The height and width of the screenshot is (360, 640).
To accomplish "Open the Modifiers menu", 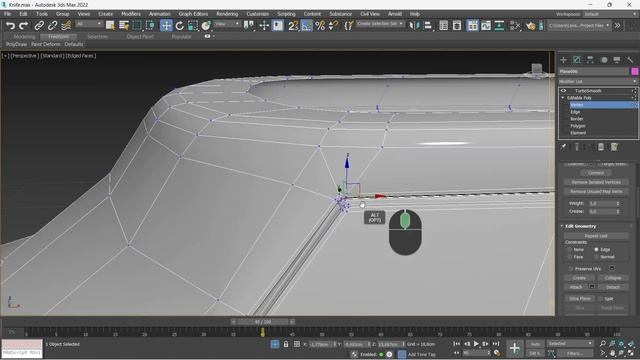I will pos(131,14).
